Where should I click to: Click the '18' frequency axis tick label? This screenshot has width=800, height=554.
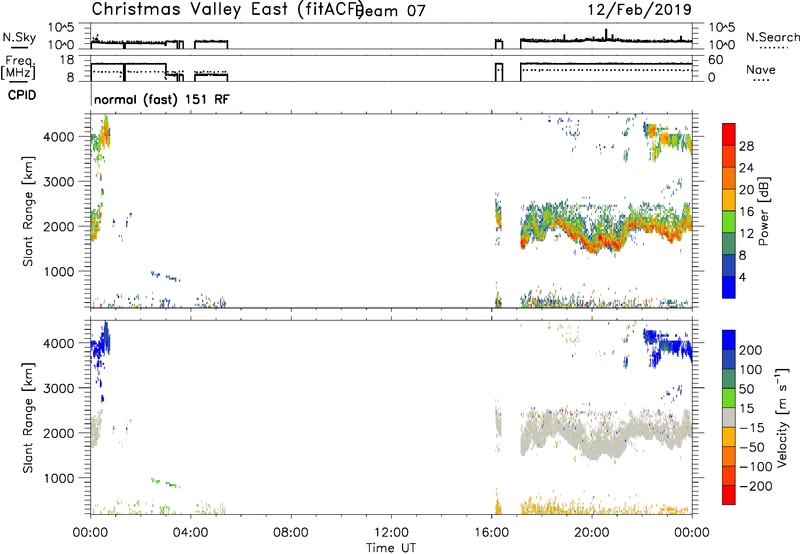pos(66,60)
